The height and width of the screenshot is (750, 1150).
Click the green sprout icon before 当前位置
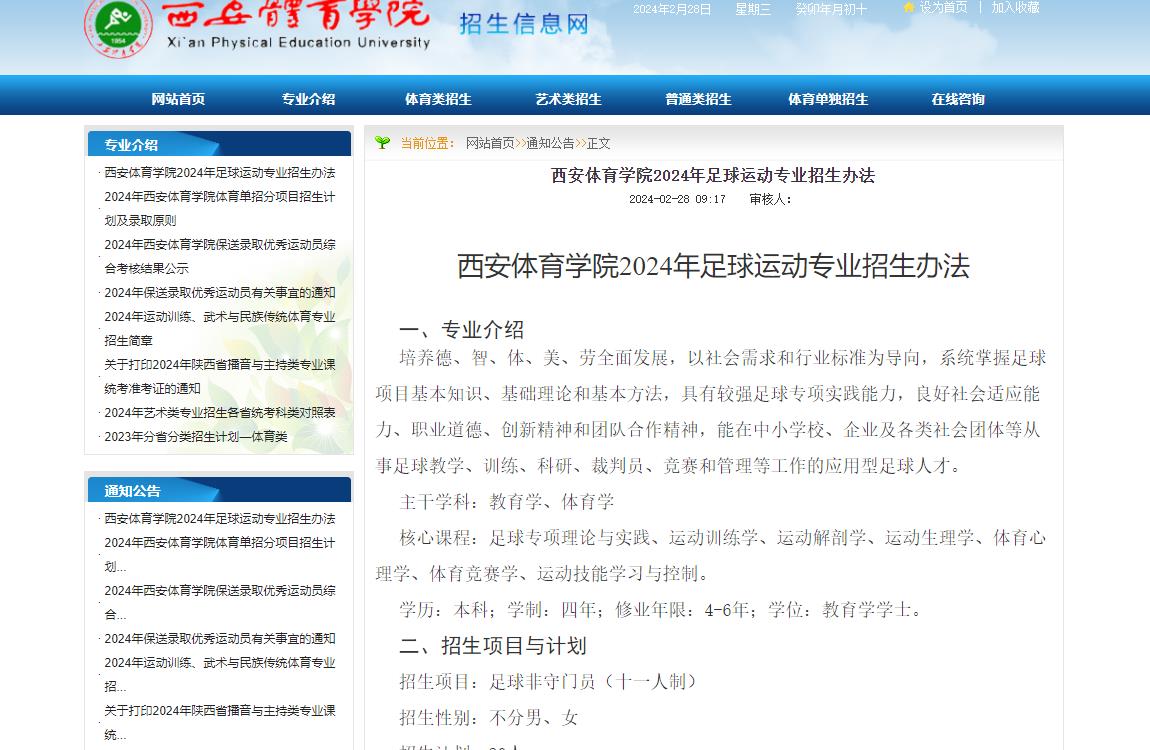tap(382, 142)
